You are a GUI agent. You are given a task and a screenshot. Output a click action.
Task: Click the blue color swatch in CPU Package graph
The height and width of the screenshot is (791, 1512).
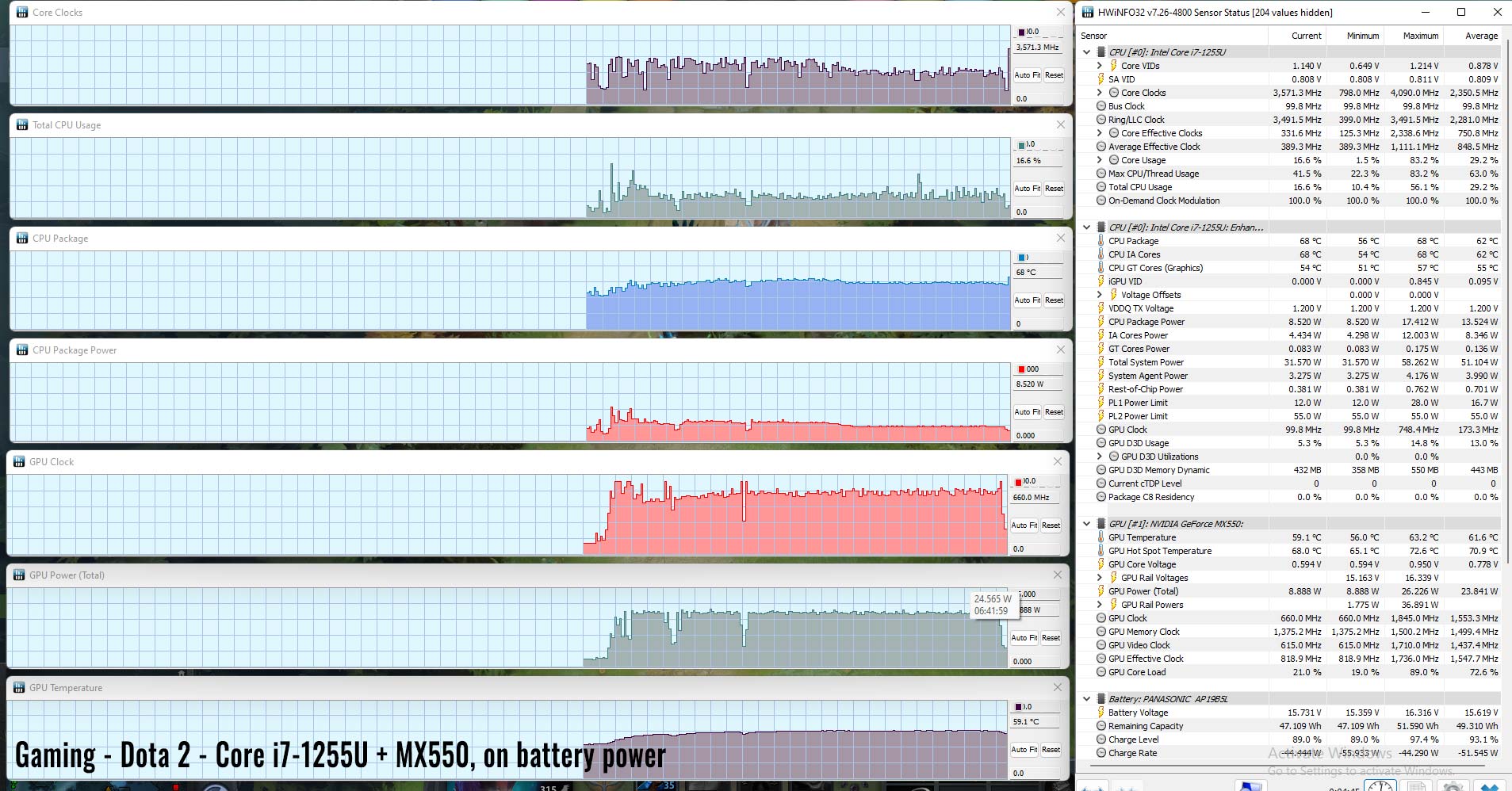tap(1021, 258)
